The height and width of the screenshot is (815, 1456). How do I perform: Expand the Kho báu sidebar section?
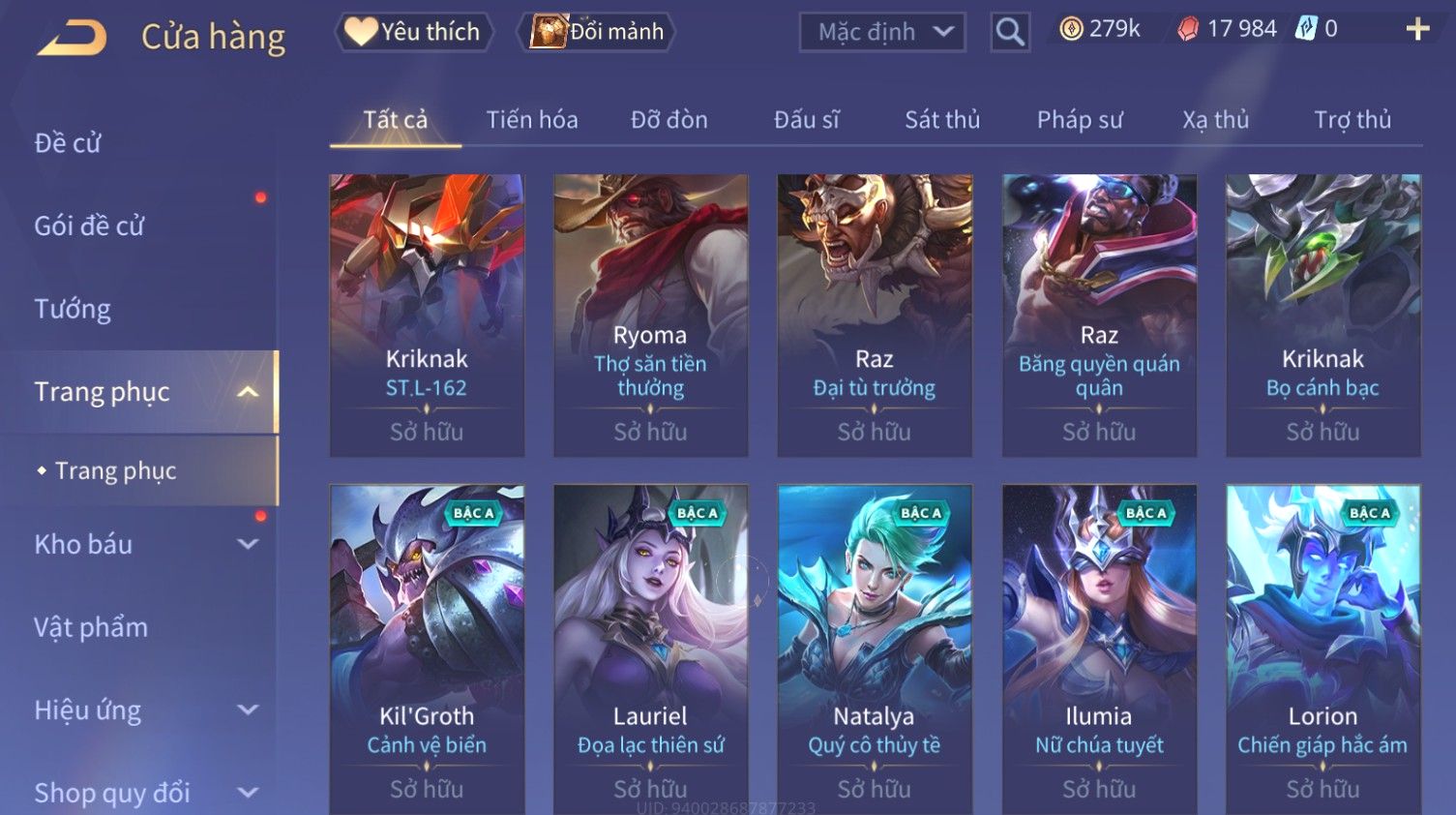(x=248, y=544)
